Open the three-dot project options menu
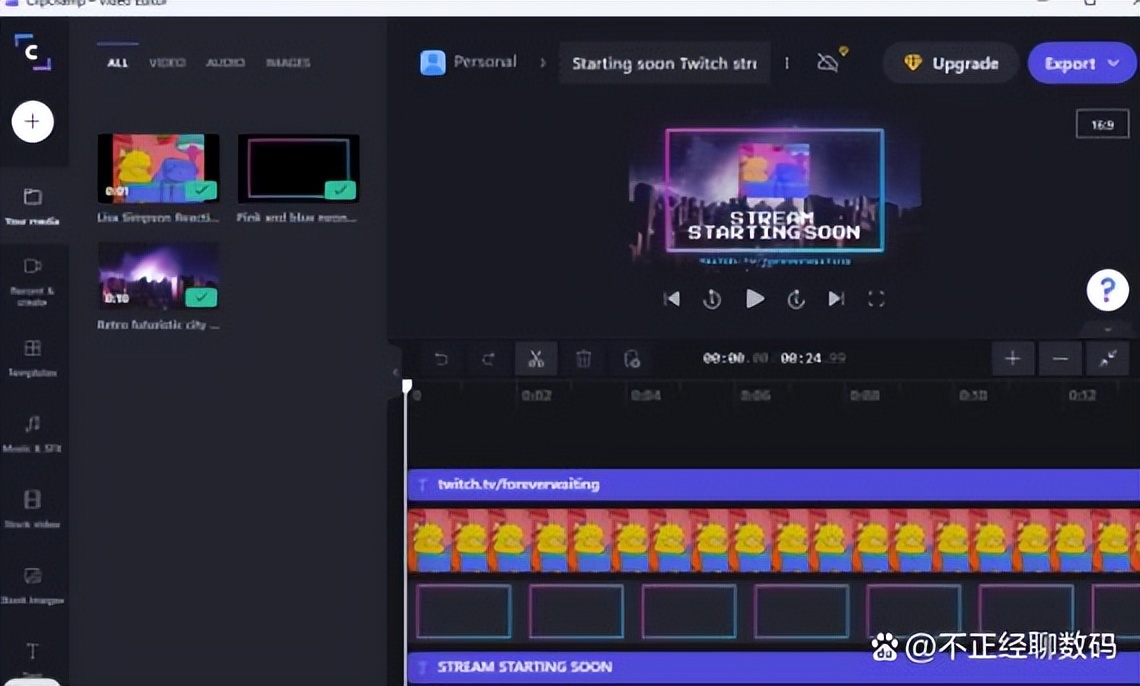This screenshot has height=686, width=1140. tap(787, 63)
